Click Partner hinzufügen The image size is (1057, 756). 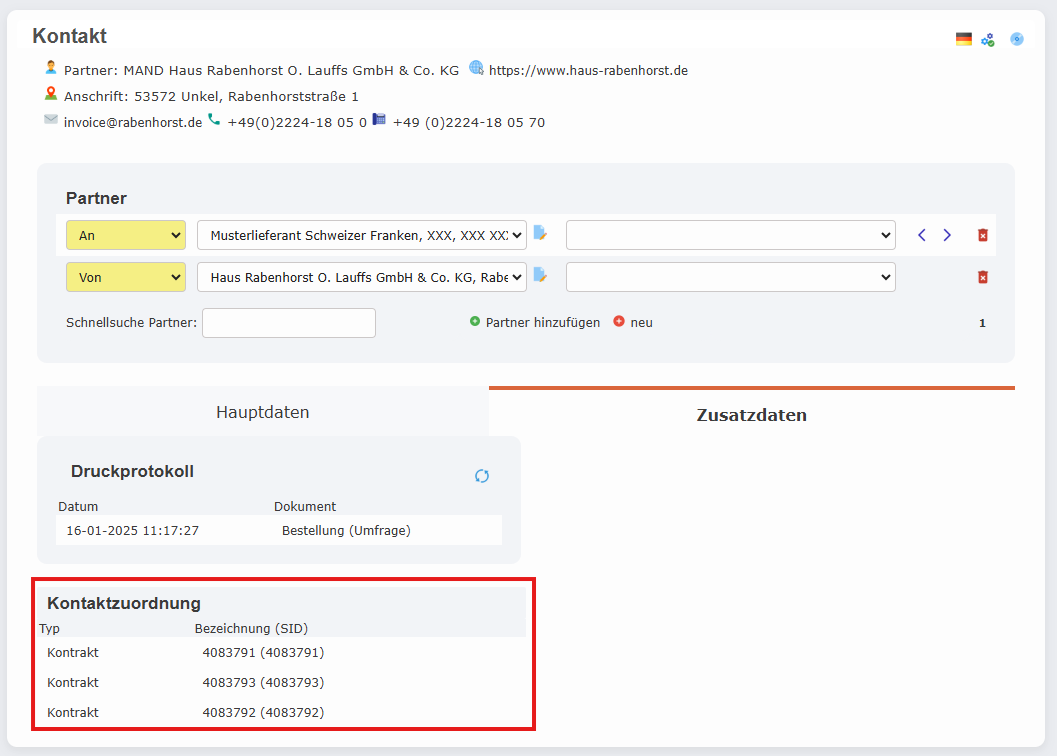(542, 322)
